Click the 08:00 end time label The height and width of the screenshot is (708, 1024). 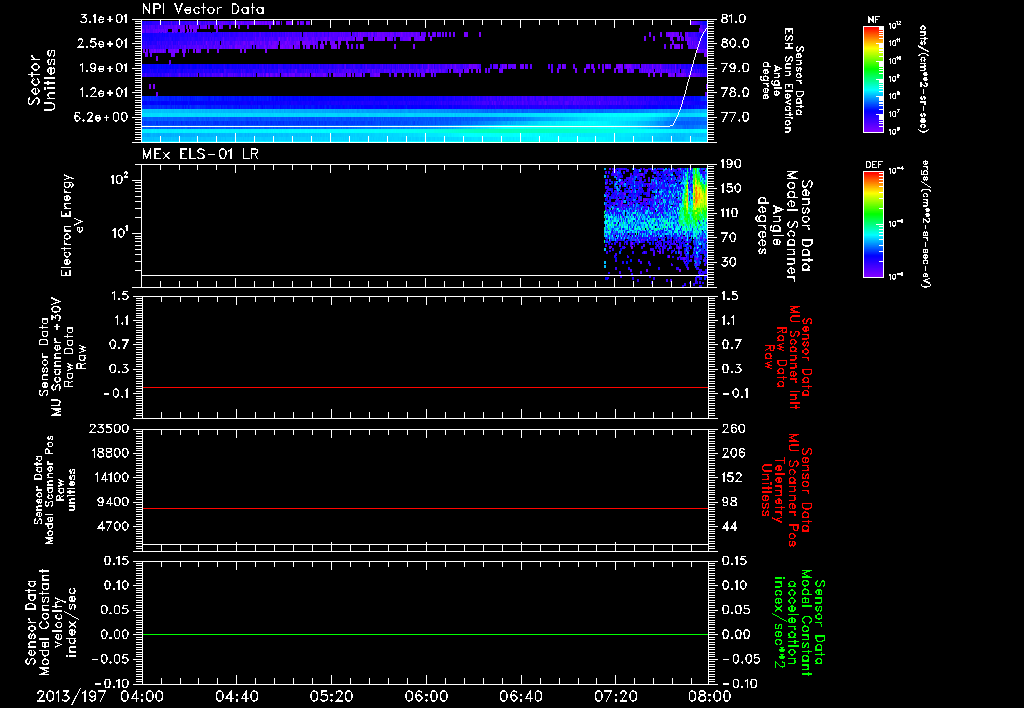[709, 695]
